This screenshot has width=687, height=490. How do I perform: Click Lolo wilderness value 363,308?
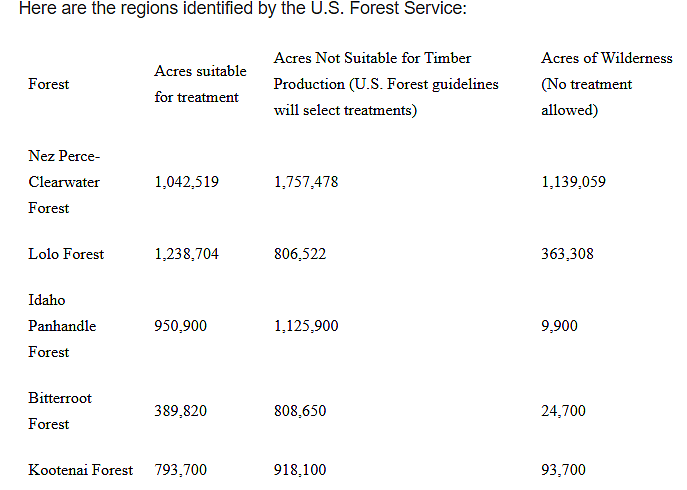(567, 254)
